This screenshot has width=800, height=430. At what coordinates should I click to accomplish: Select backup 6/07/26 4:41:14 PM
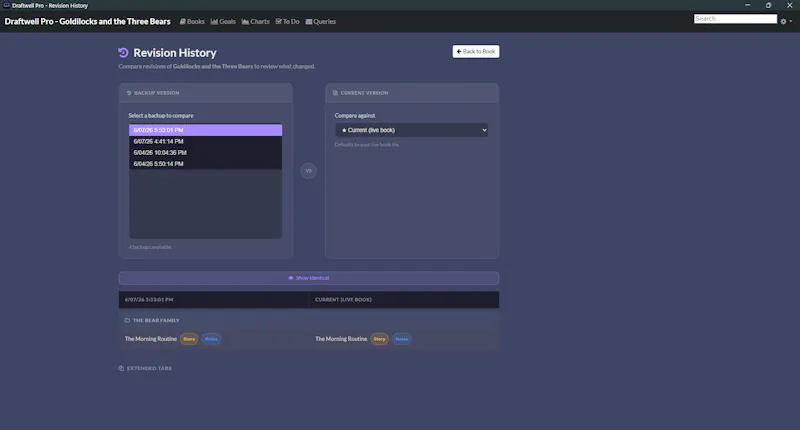205,141
